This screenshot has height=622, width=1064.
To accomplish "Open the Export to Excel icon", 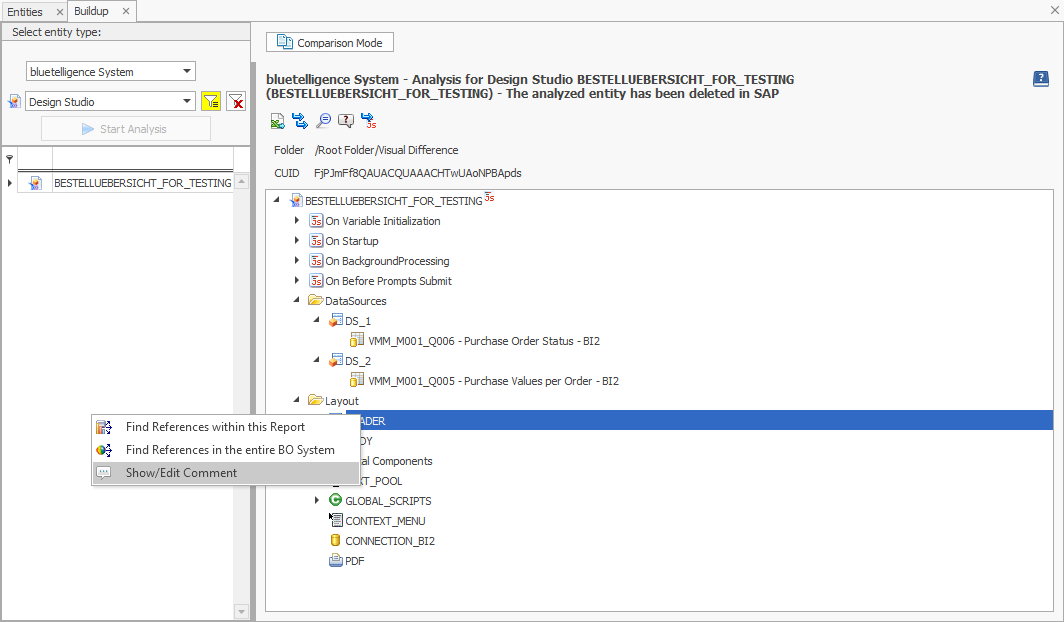I will pos(276,120).
